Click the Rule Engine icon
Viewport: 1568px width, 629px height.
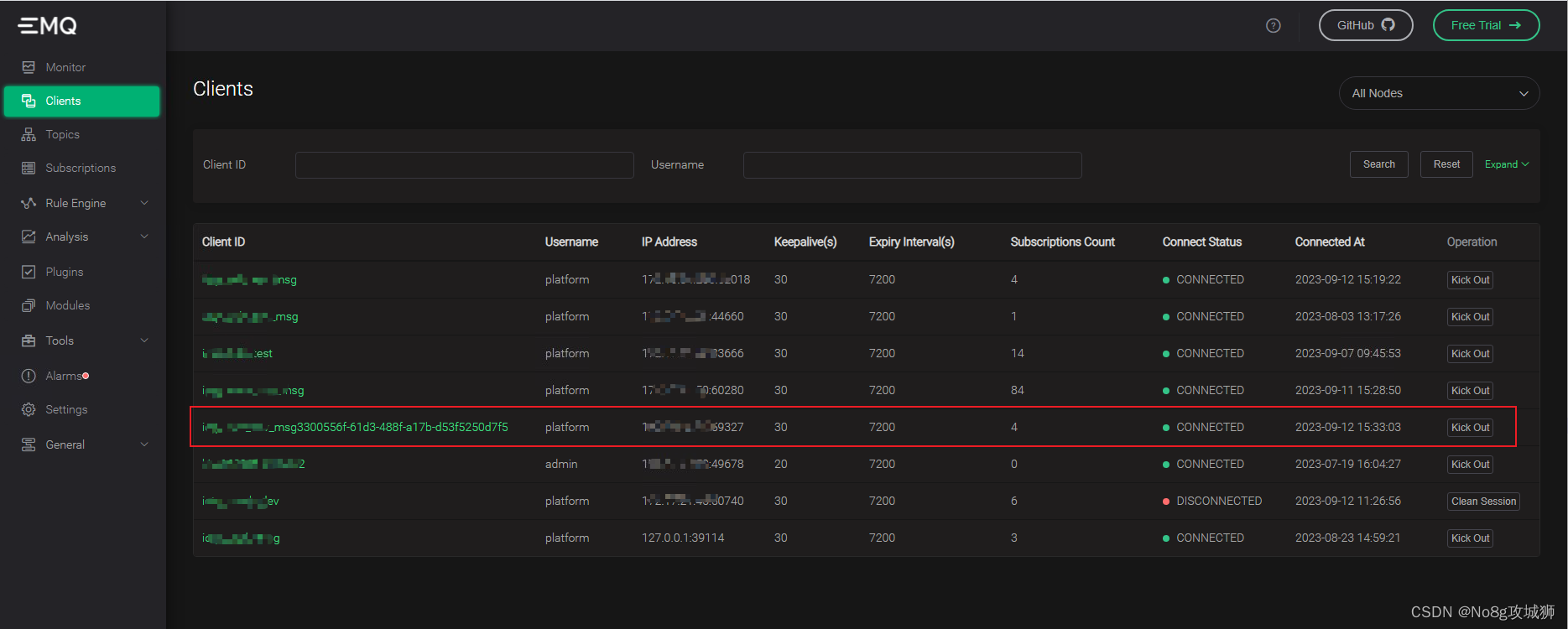(29, 203)
